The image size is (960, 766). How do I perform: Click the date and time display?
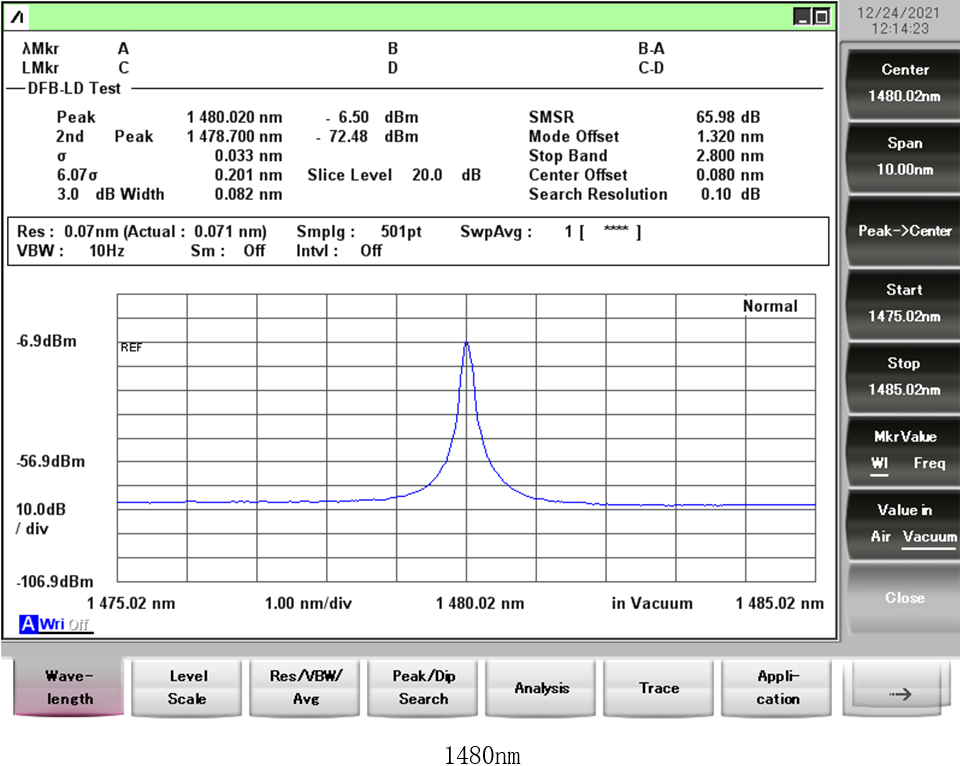(x=898, y=20)
